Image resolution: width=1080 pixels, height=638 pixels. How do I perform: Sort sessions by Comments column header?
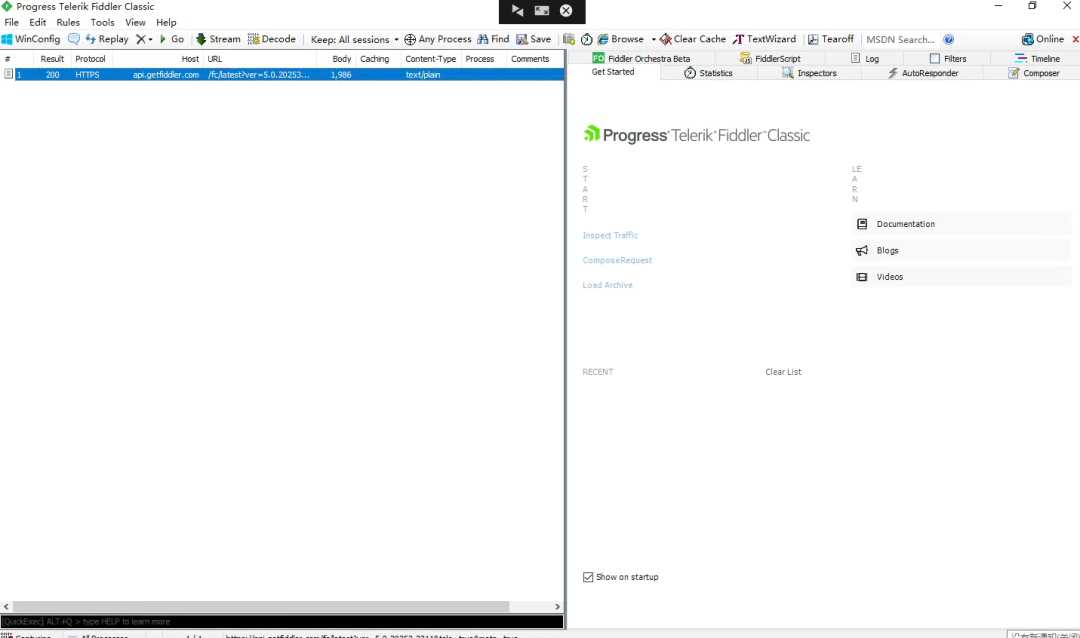tap(530, 59)
